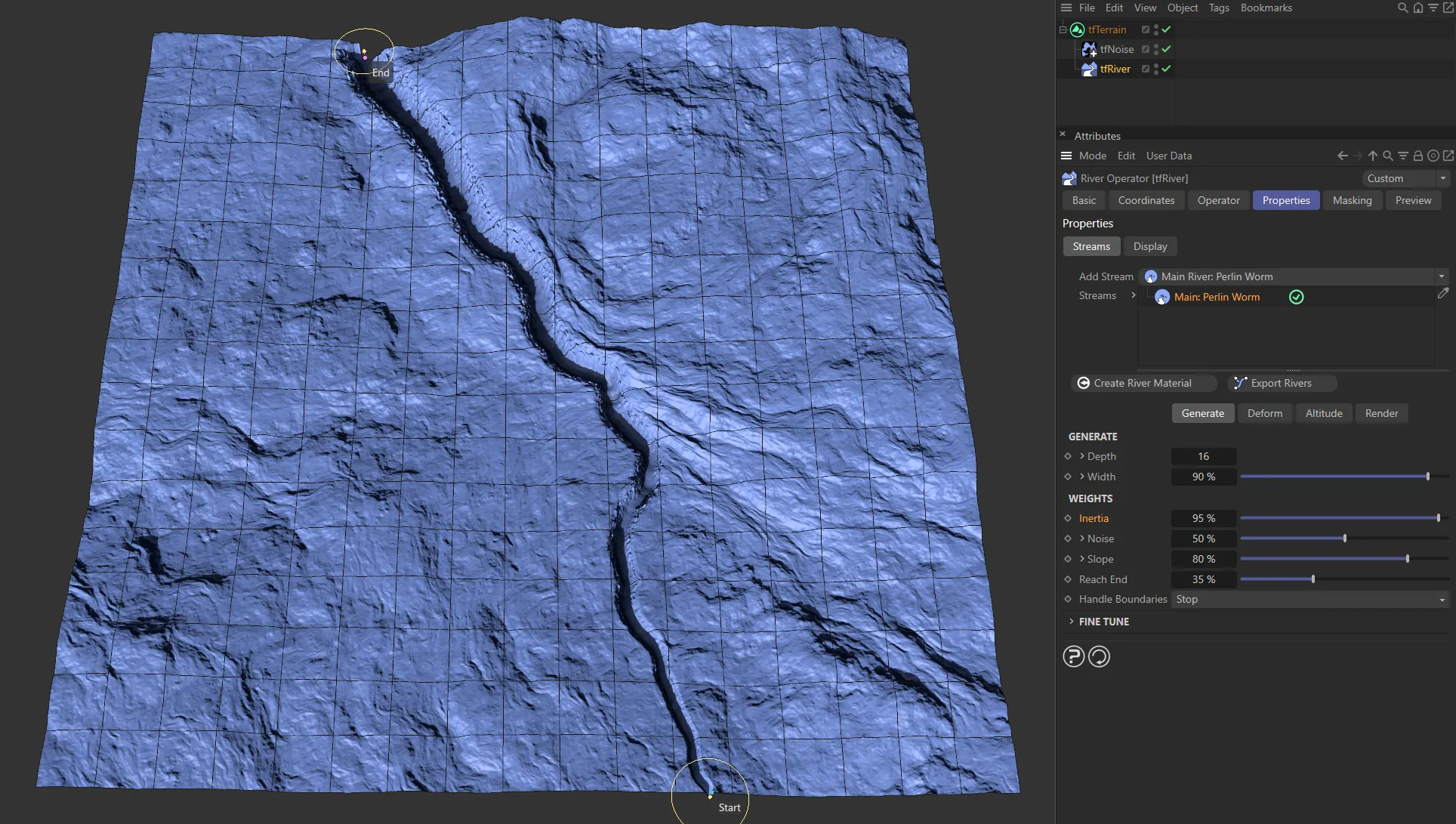Select the tfTerrain terrain object icon
Image resolution: width=1456 pixels, height=824 pixels.
pos(1077,29)
